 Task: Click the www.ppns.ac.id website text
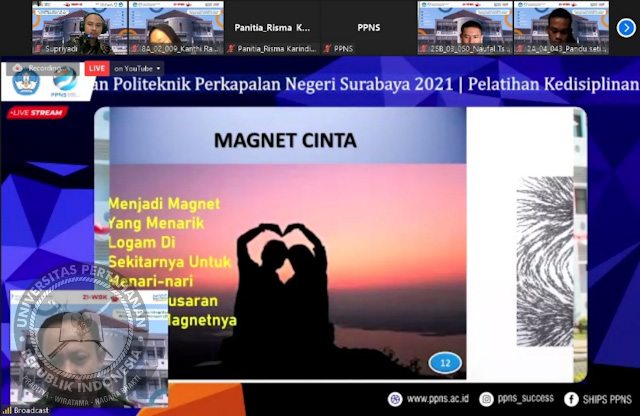(x=438, y=399)
